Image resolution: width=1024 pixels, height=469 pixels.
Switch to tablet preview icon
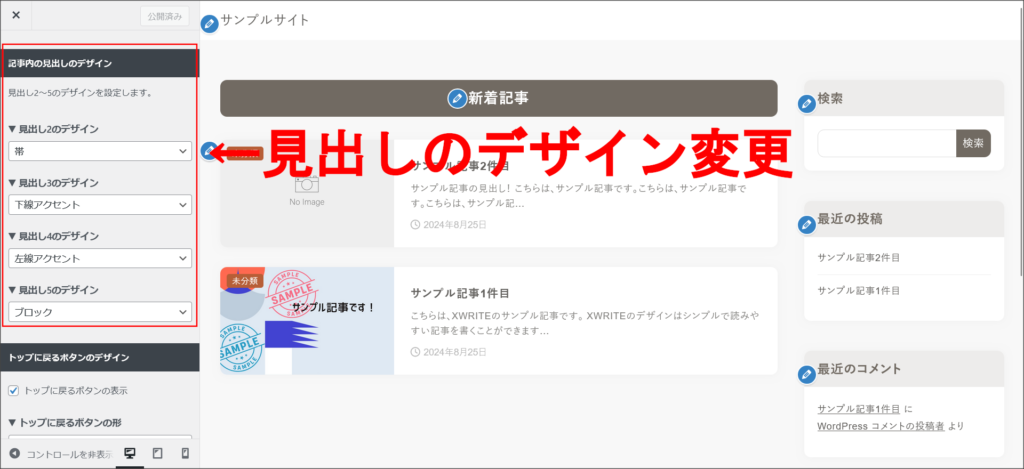pyautogui.click(x=157, y=453)
